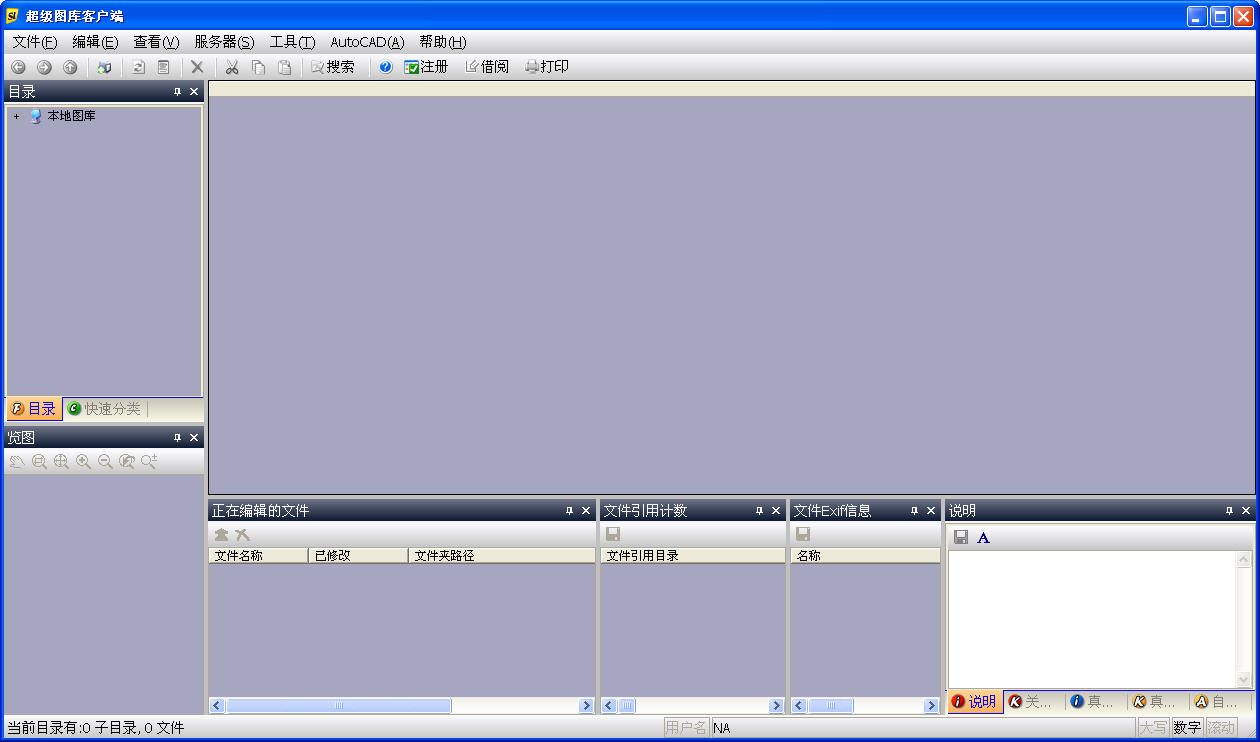Click save icon in 文件引用计数 panel

point(613,535)
